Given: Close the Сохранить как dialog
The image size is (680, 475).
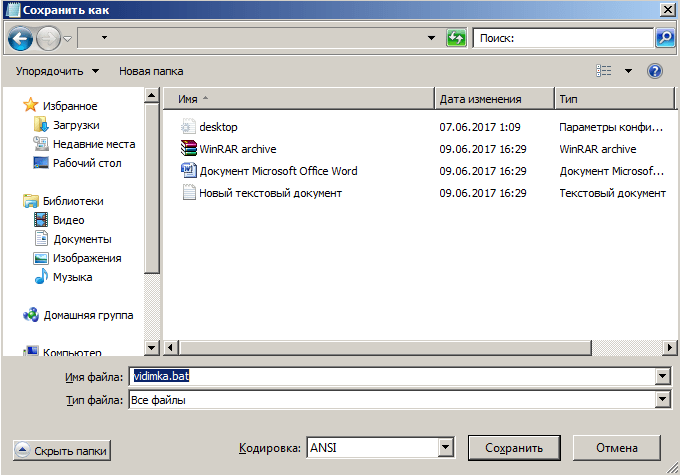Looking at the screenshot, I should pos(667,10).
